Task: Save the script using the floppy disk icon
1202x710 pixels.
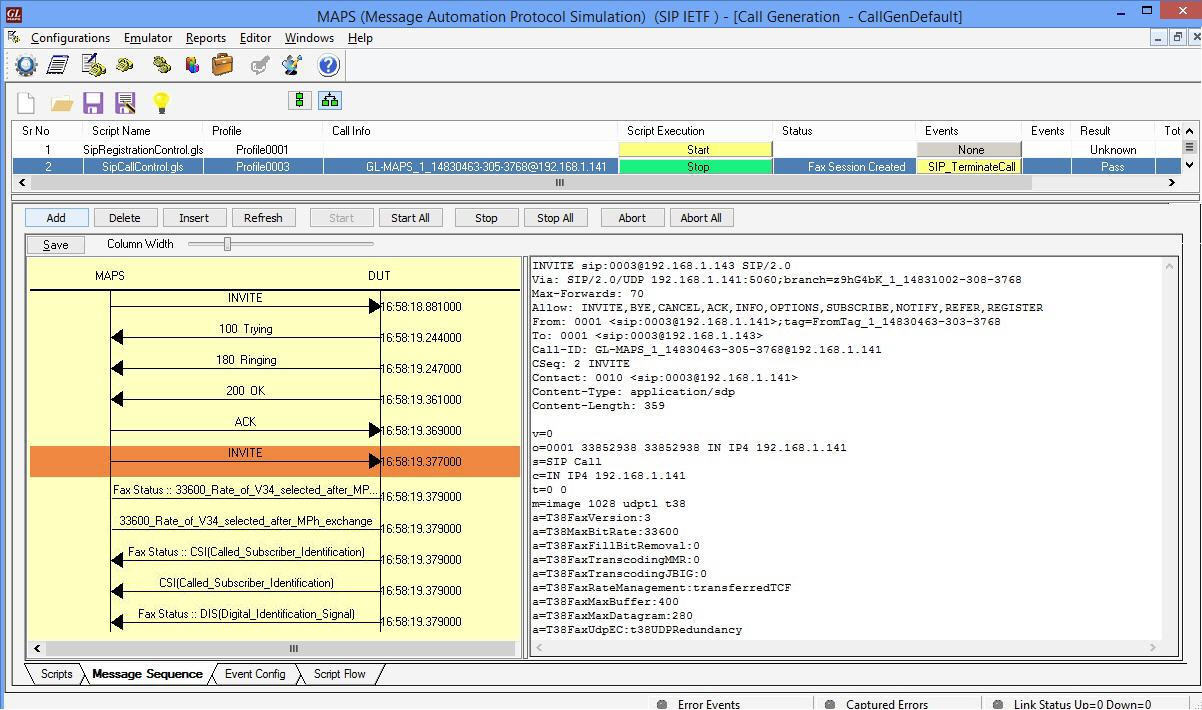Action: tap(92, 101)
